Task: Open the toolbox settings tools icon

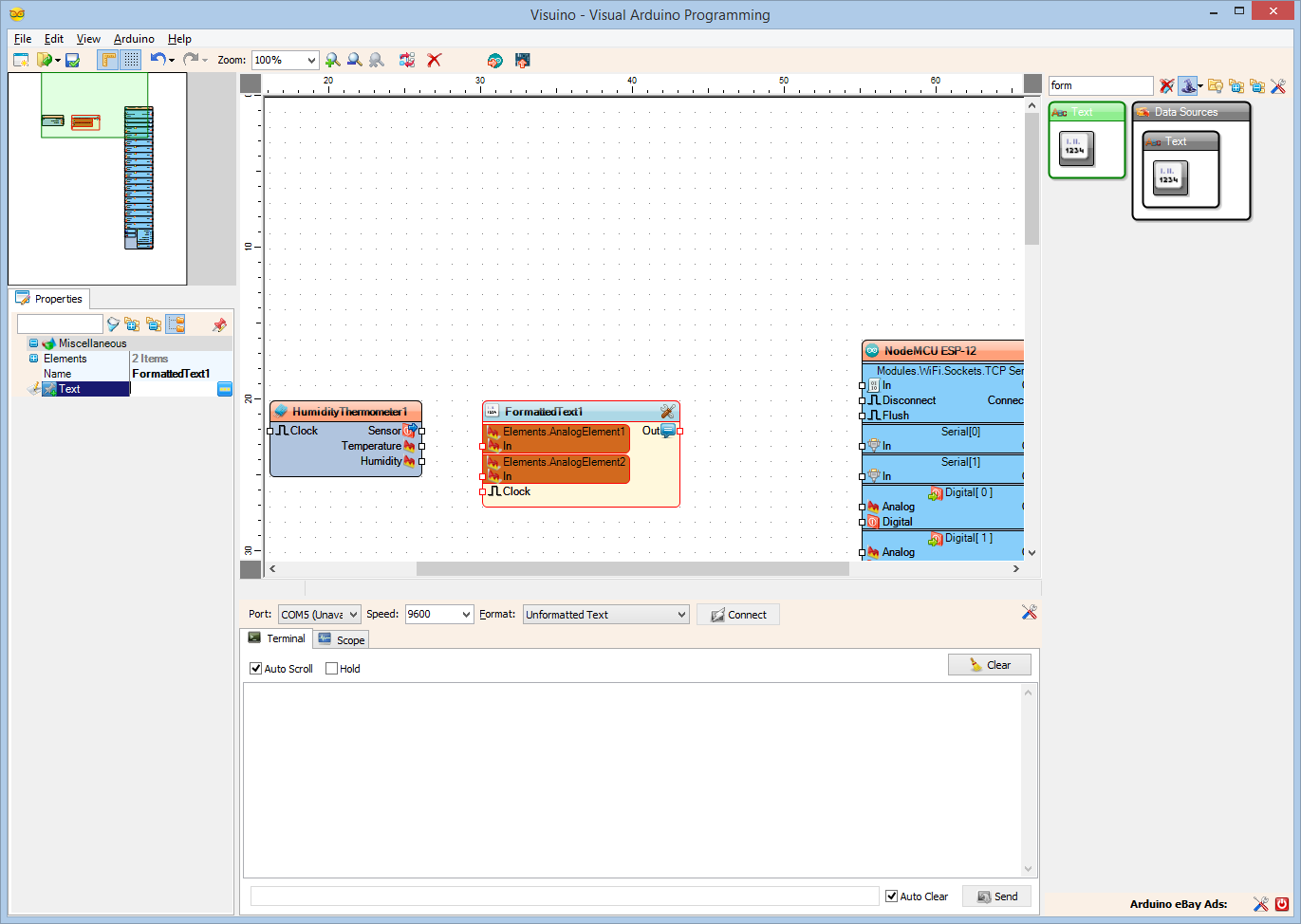Action: pyautogui.click(x=1277, y=85)
